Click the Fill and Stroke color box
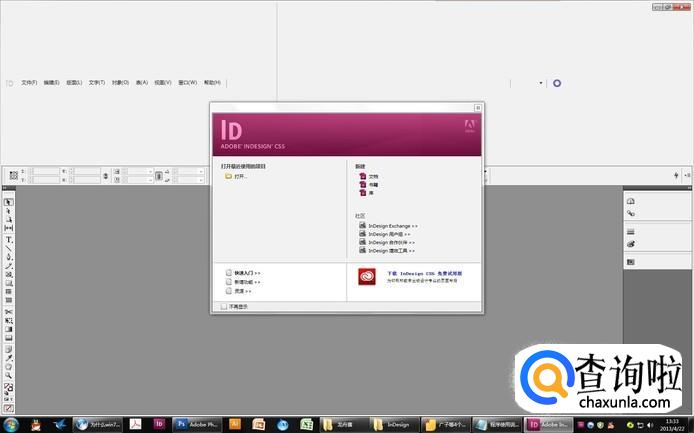This screenshot has height=433, width=694. [8, 388]
